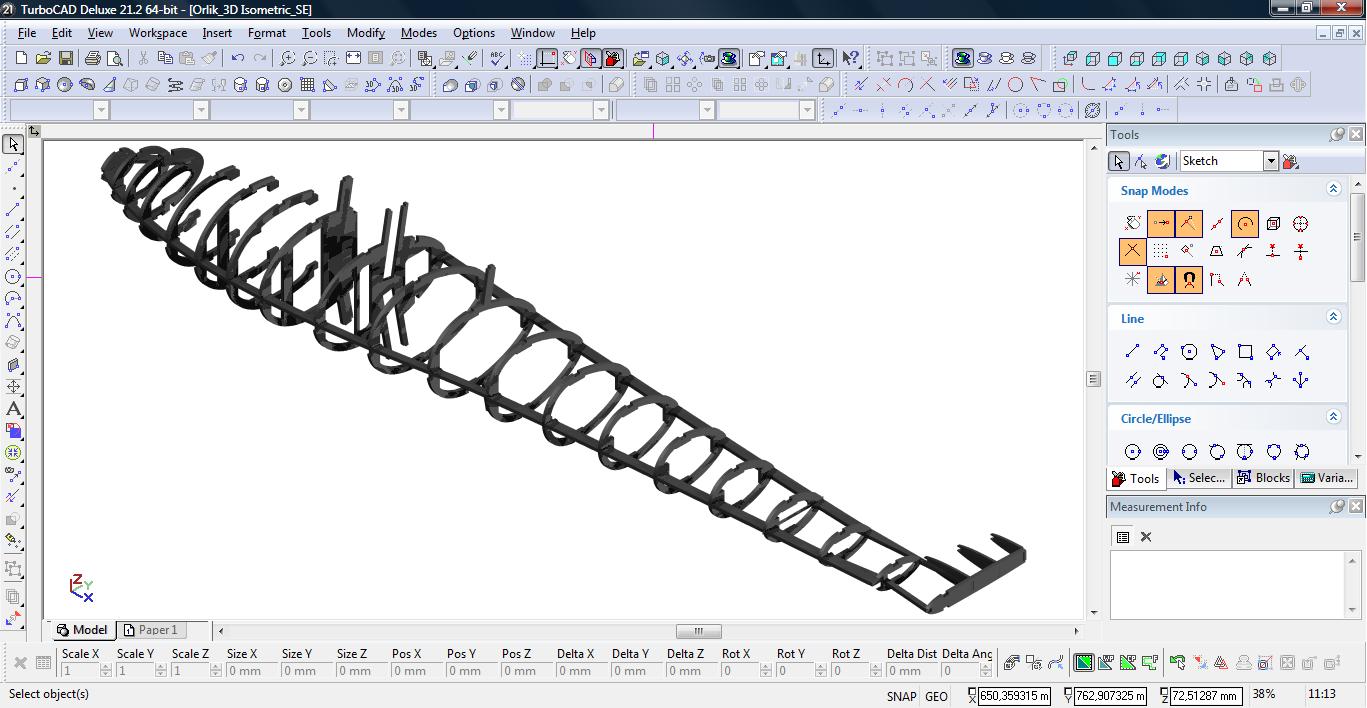Image resolution: width=1367 pixels, height=708 pixels.
Task: Click the Zoom In magnifier icon
Action: point(287,59)
